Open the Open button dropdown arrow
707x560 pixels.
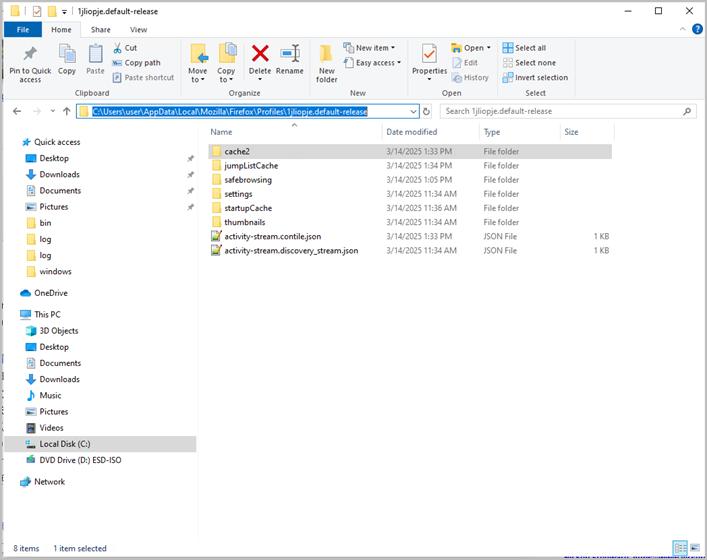click(489, 48)
